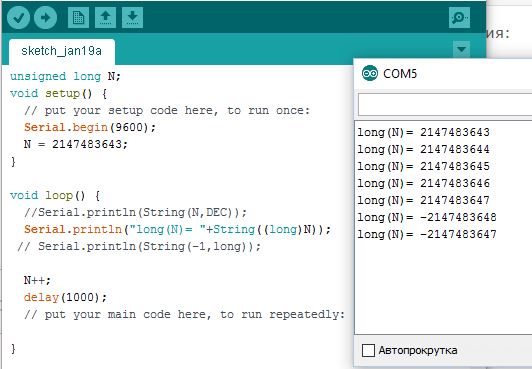Select the sketch_jan19a tab
The height and width of the screenshot is (369, 532).
[62, 51]
